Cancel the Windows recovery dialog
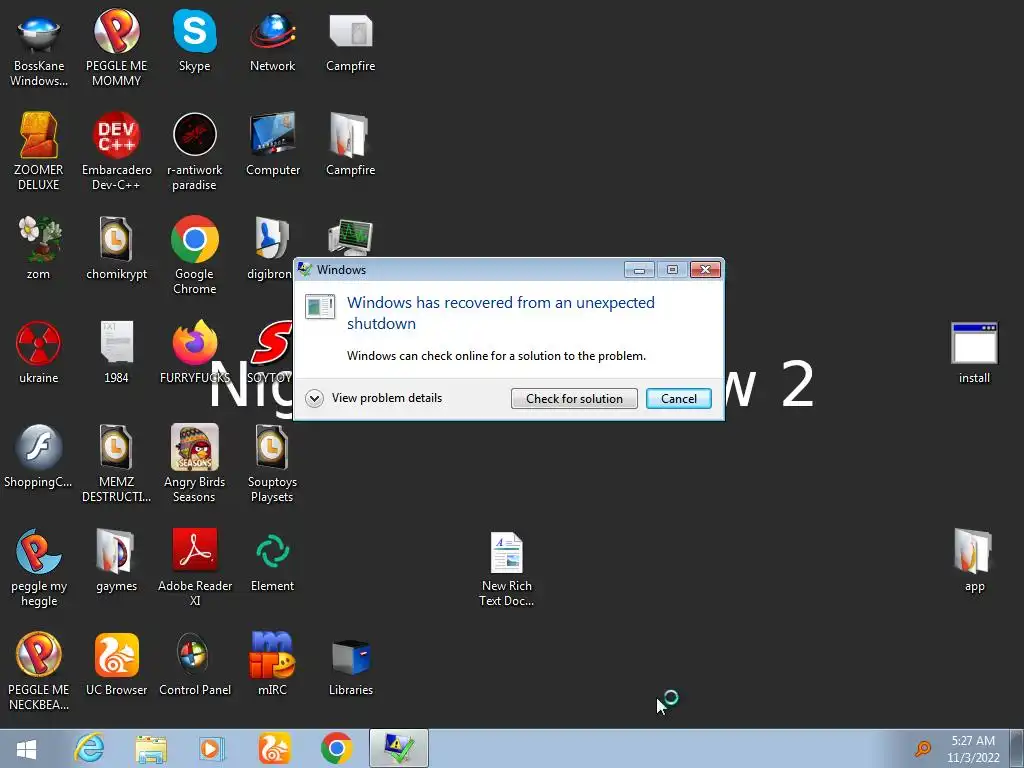The width and height of the screenshot is (1024, 768). tap(679, 398)
